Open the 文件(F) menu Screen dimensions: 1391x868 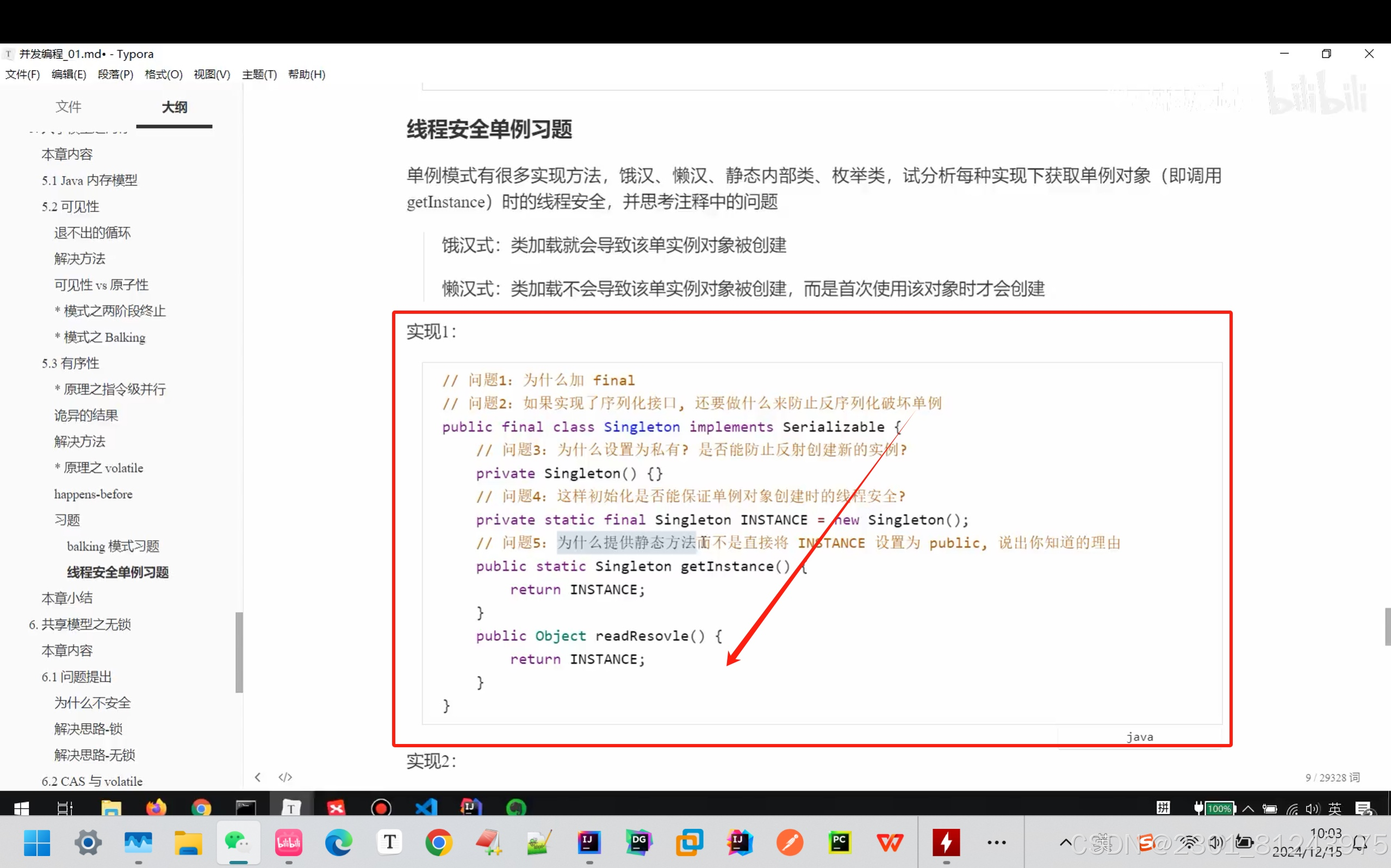pyautogui.click(x=22, y=74)
